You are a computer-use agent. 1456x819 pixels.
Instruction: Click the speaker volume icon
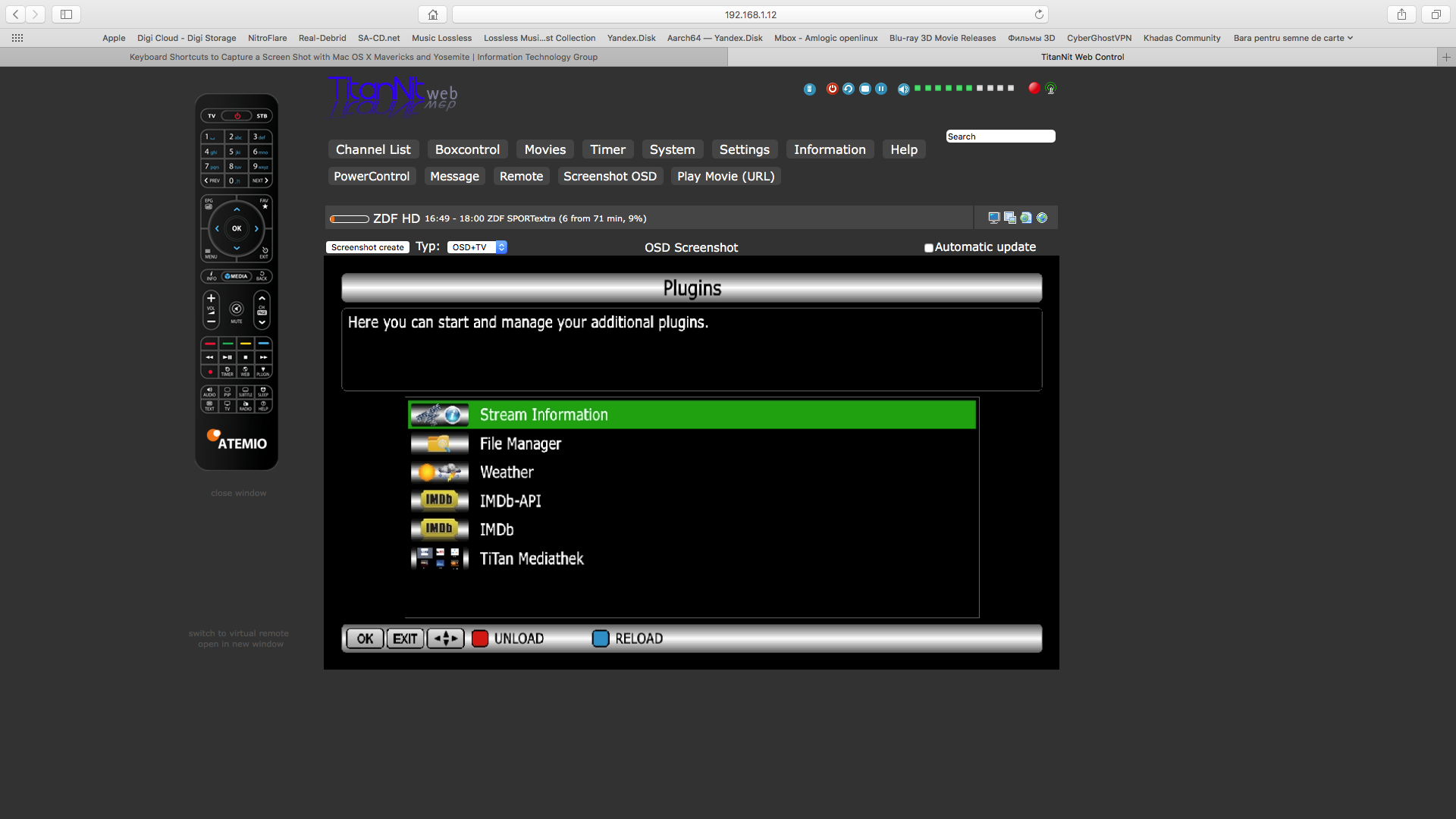tap(903, 89)
